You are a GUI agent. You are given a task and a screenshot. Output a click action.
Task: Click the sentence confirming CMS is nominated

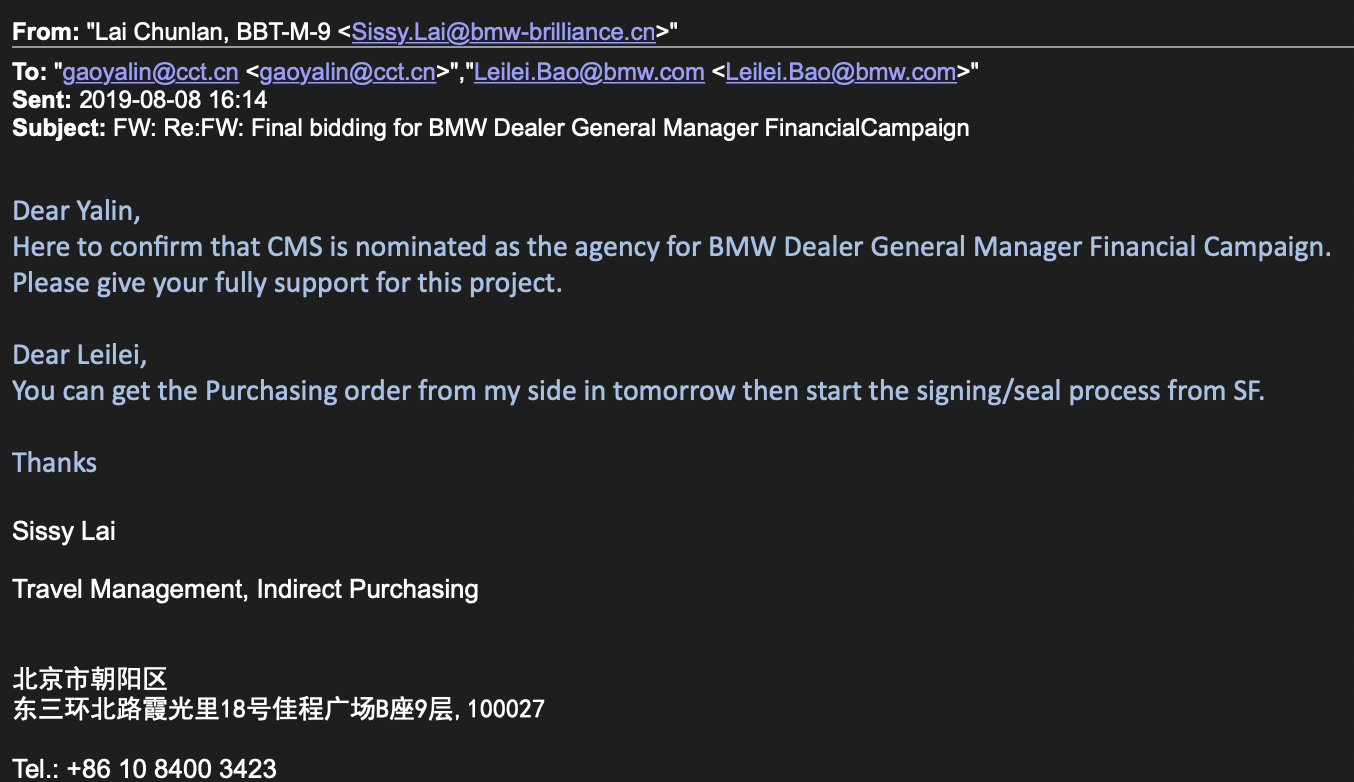pos(672,247)
